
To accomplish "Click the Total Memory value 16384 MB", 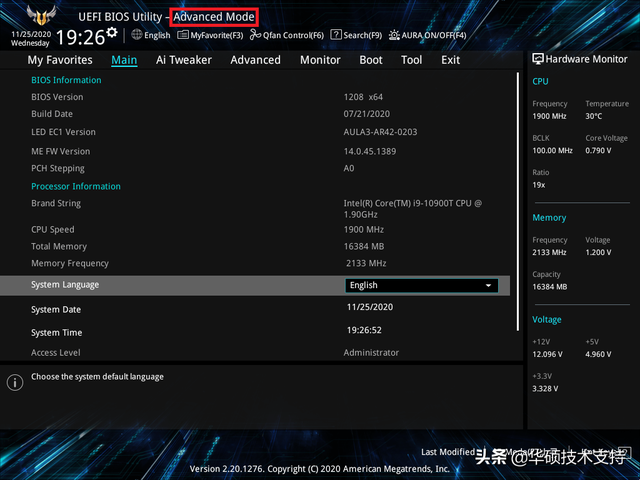I will pos(364,247).
